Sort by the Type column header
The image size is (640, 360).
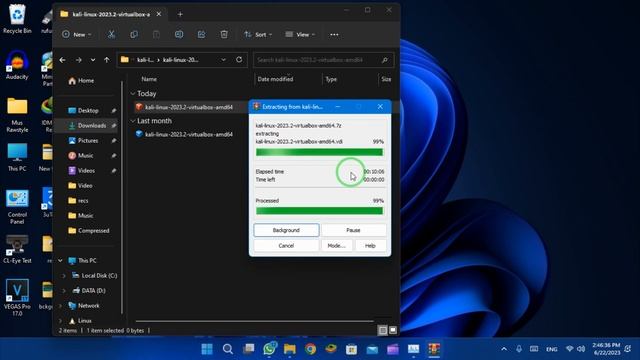click(x=331, y=79)
